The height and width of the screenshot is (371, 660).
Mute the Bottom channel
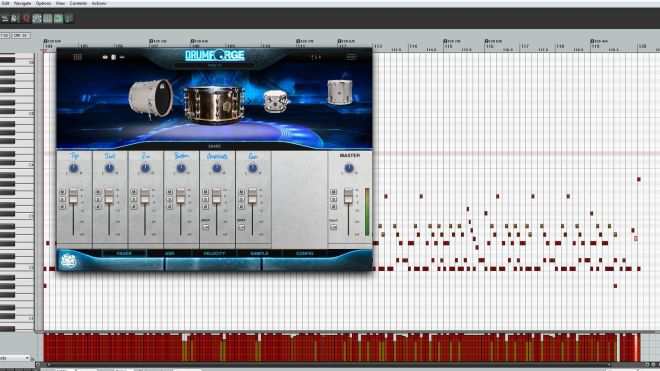(170, 192)
